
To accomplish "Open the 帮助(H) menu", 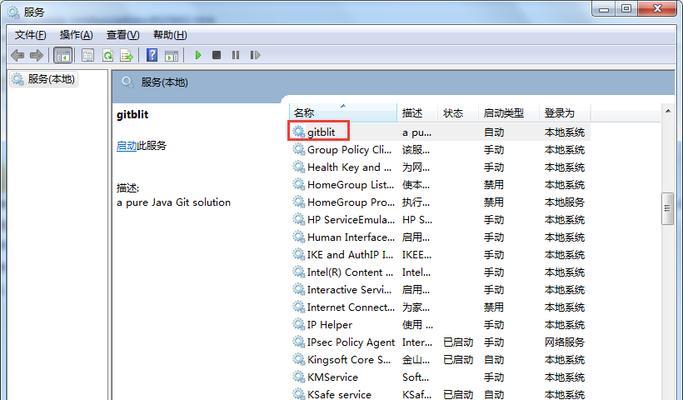I will (x=170, y=35).
